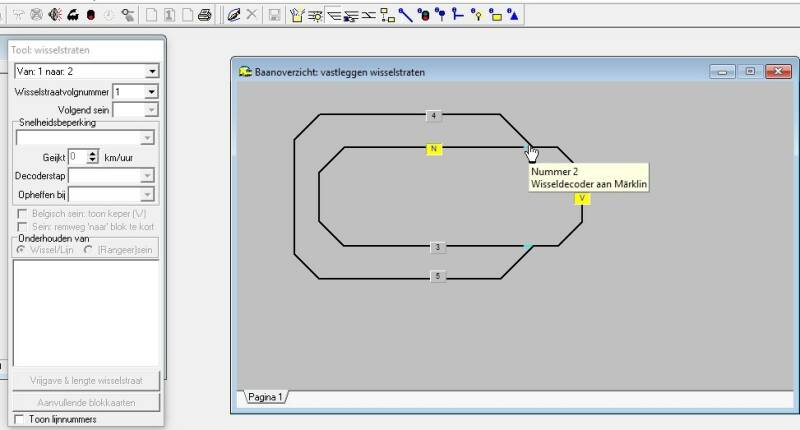Enable the 'Toon lijnnummers' checkbox
Viewport: 800px width, 430px height.
(19, 419)
